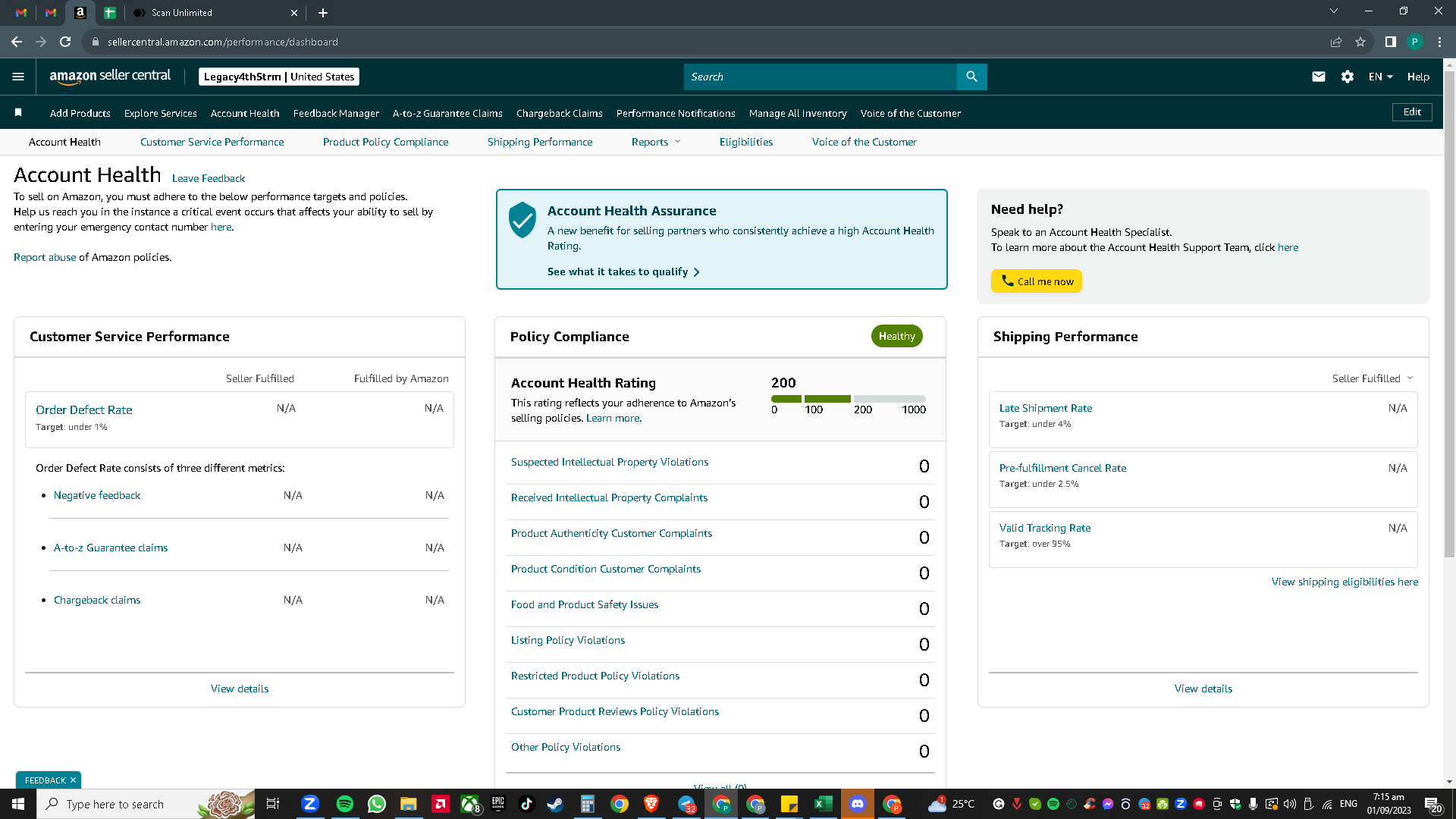Click the browser address bar URL

pyautogui.click(x=223, y=42)
